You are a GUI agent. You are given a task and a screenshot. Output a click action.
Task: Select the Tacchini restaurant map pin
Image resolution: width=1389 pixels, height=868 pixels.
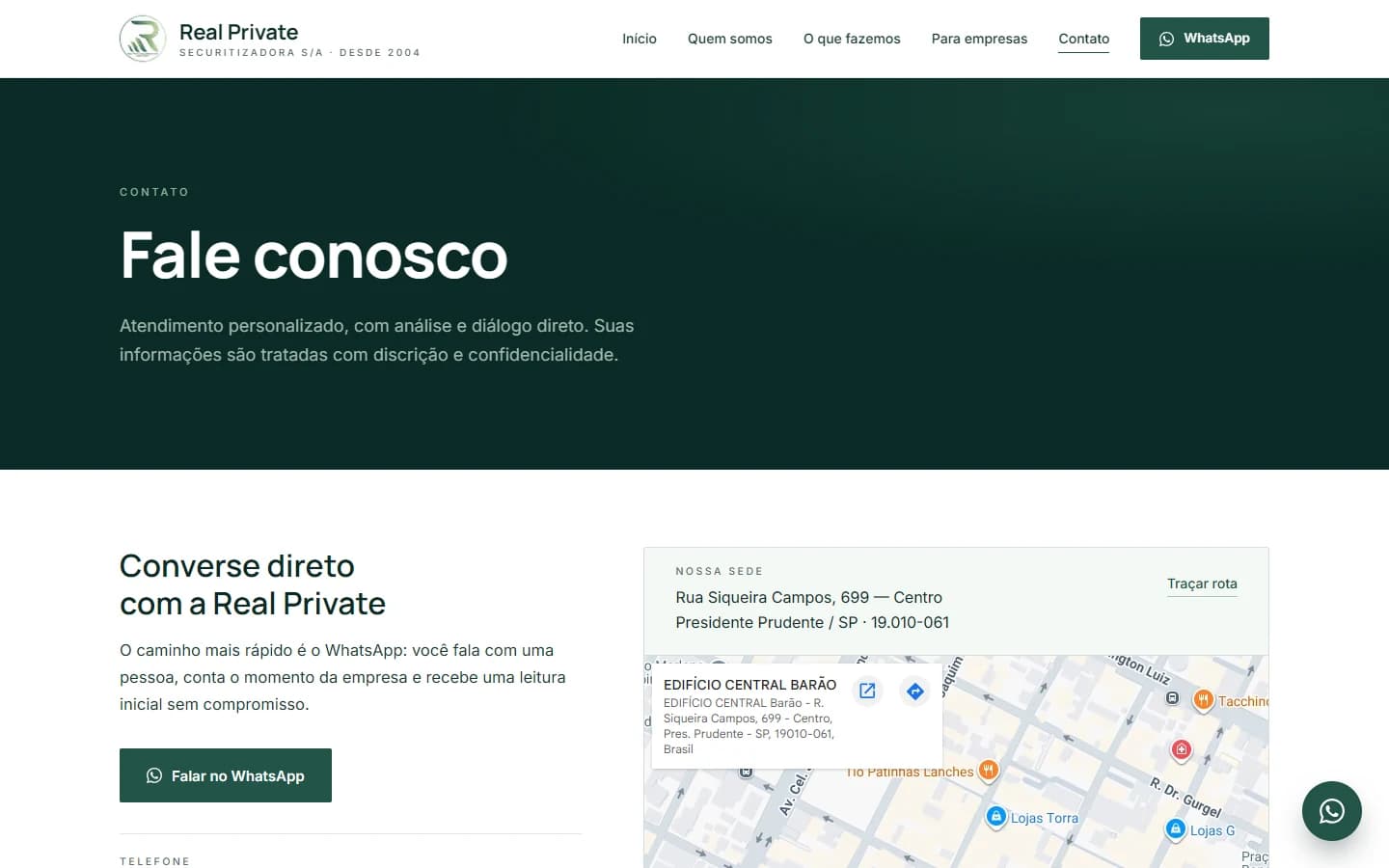pos(1203,700)
